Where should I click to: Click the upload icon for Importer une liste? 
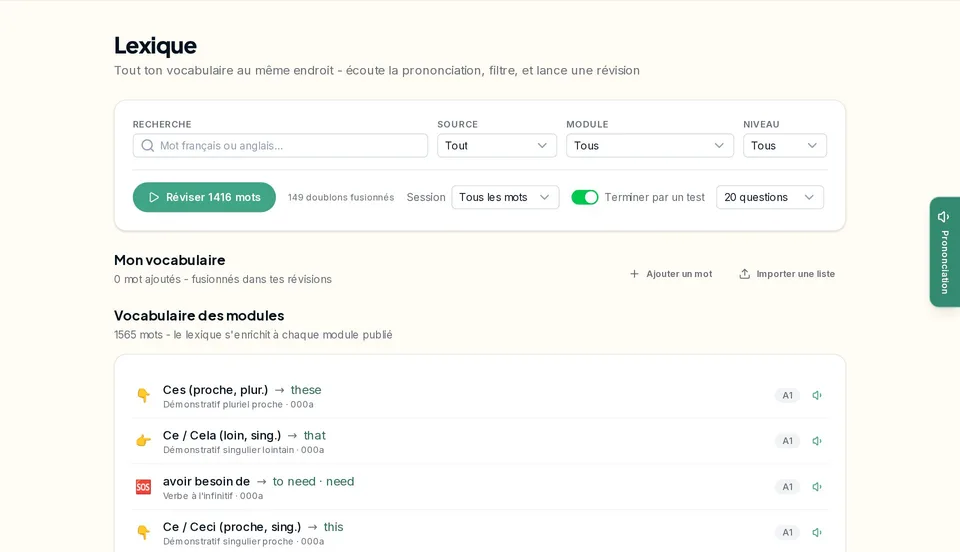pyautogui.click(x=744, y=274)
